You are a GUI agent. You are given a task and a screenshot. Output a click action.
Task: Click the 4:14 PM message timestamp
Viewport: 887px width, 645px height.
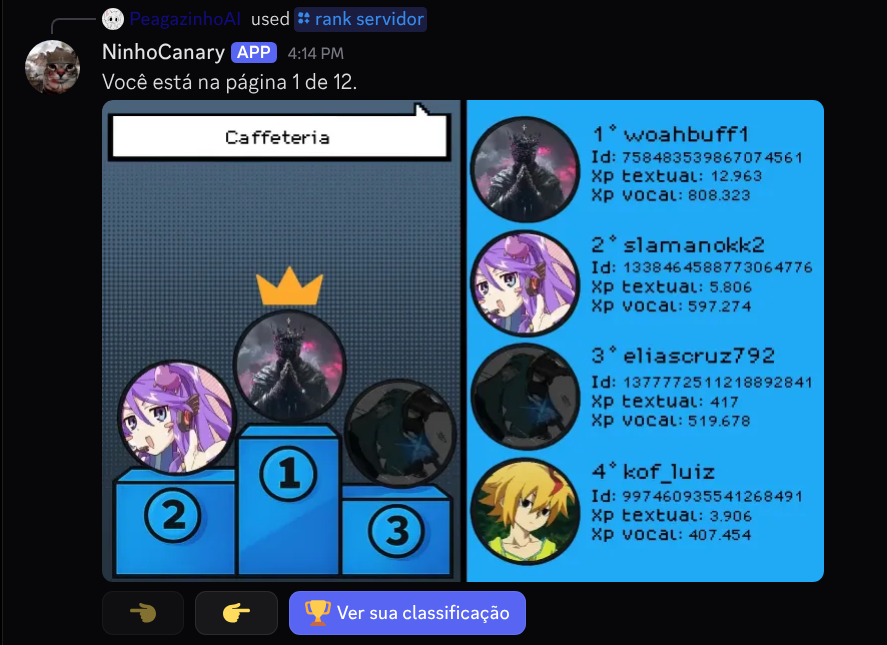click(316, 53)
